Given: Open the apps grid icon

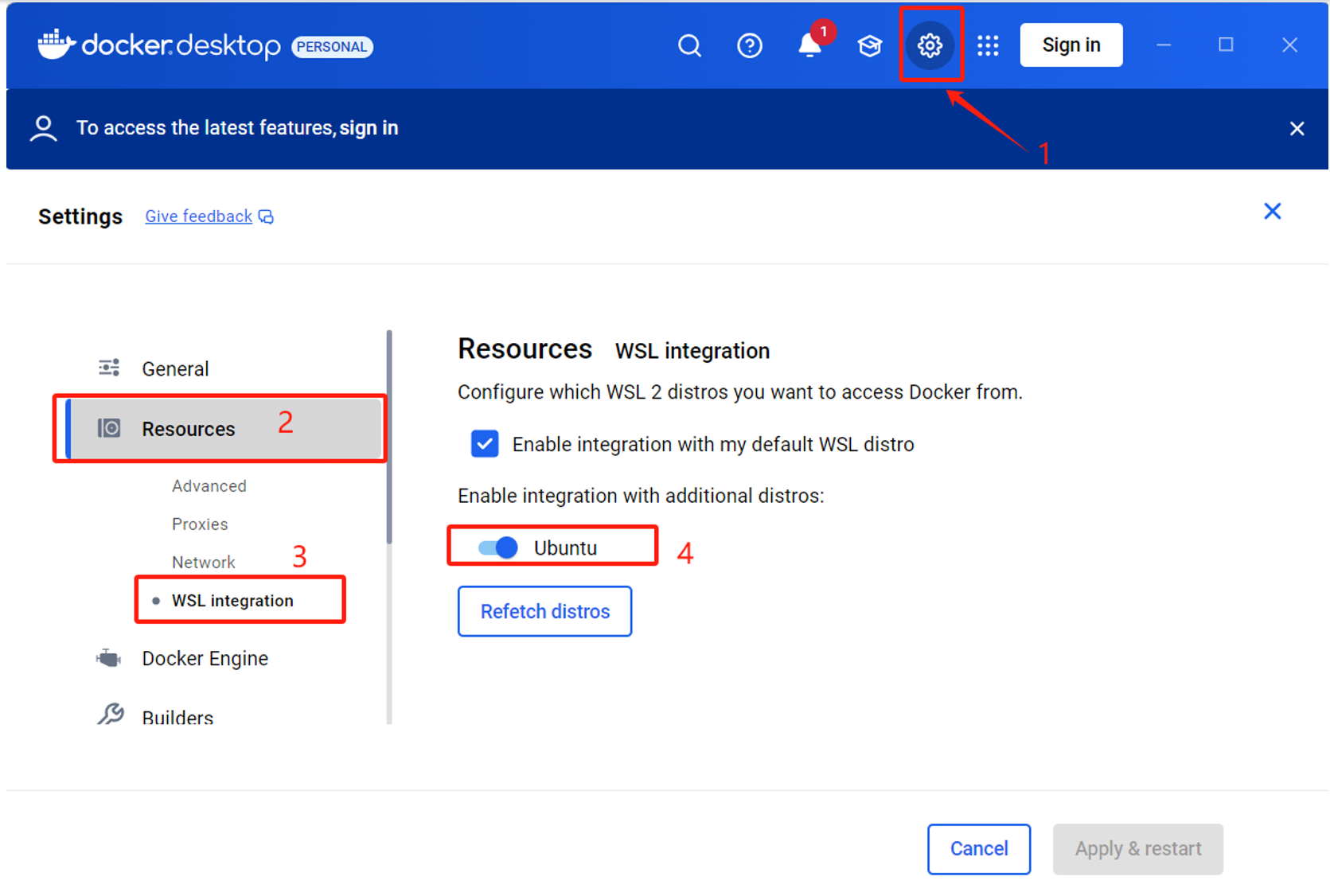Looking at the screenshot, I should click(988, 46).
